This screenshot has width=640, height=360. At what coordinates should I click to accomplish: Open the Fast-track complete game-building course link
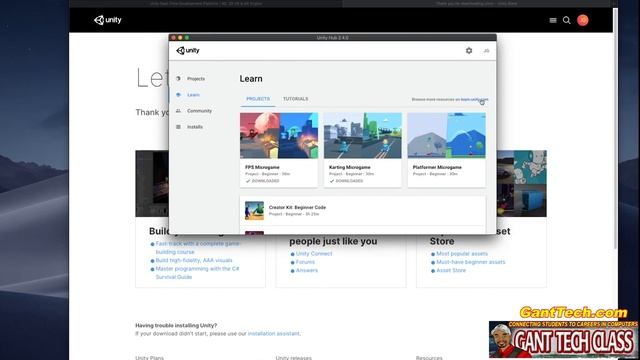pyautogui.click(x=198, y=248)
